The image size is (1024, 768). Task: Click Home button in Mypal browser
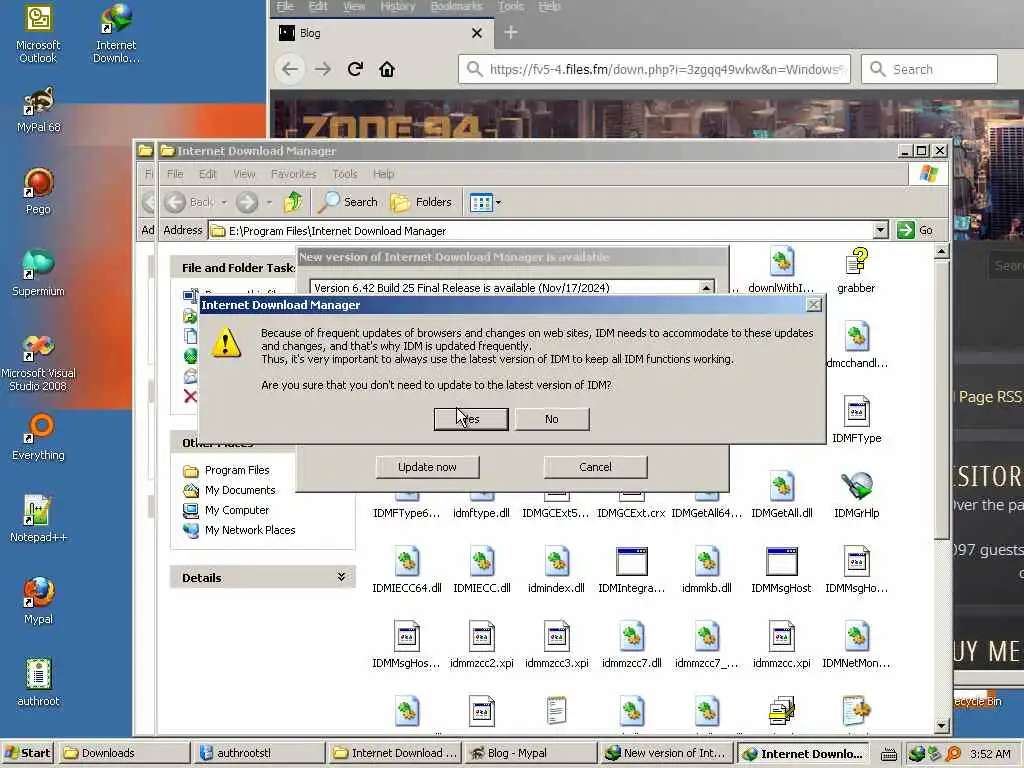click(387, 69)
